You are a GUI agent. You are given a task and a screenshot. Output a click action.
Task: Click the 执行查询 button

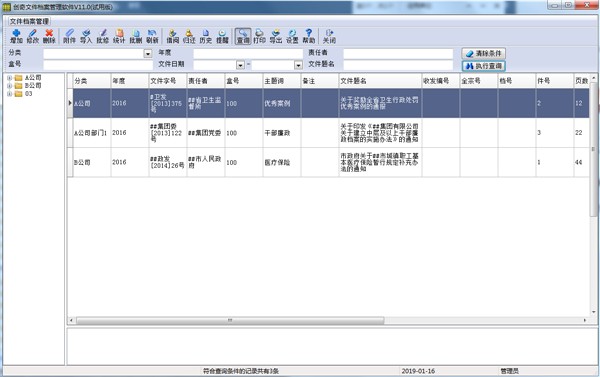[484, 66]
